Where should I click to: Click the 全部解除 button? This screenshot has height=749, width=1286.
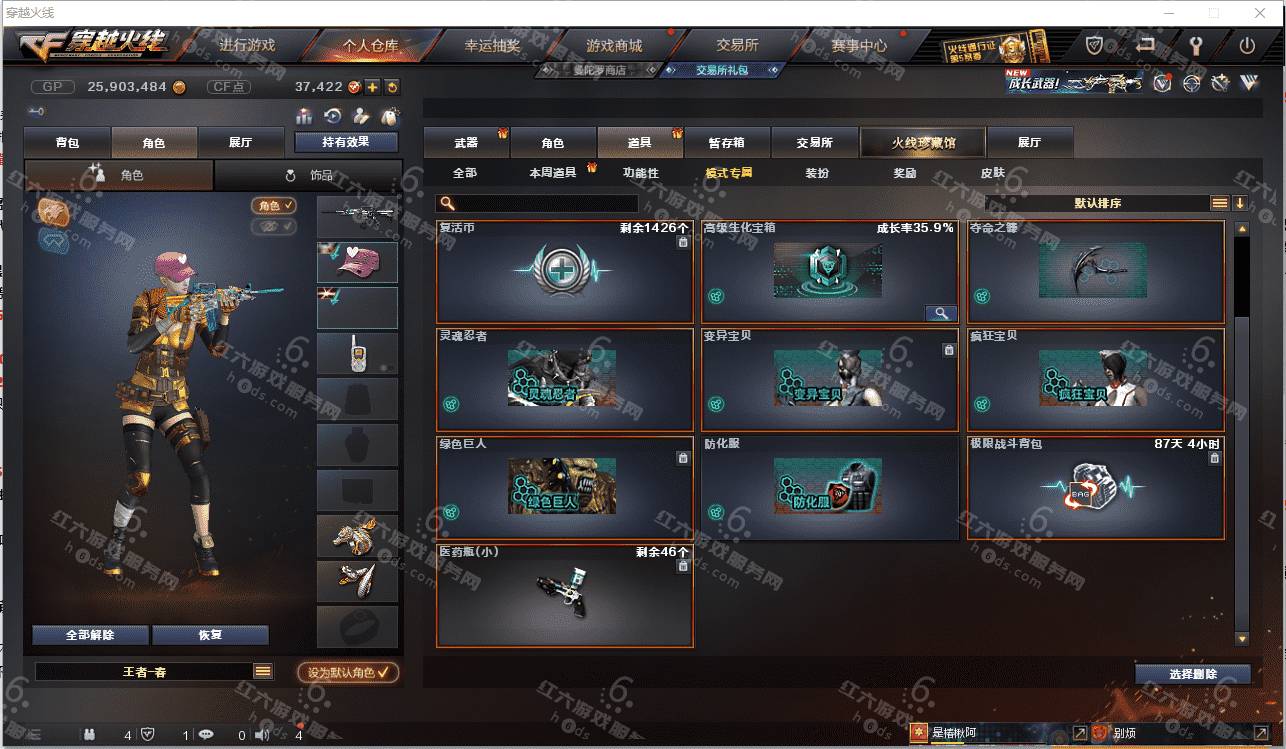click(90, 635)
